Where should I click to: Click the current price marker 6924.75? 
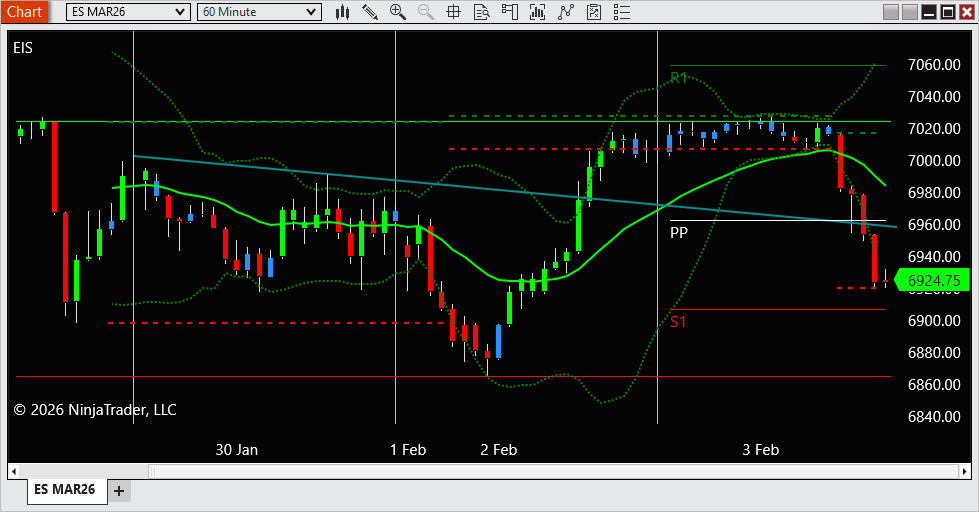(931, 280)
